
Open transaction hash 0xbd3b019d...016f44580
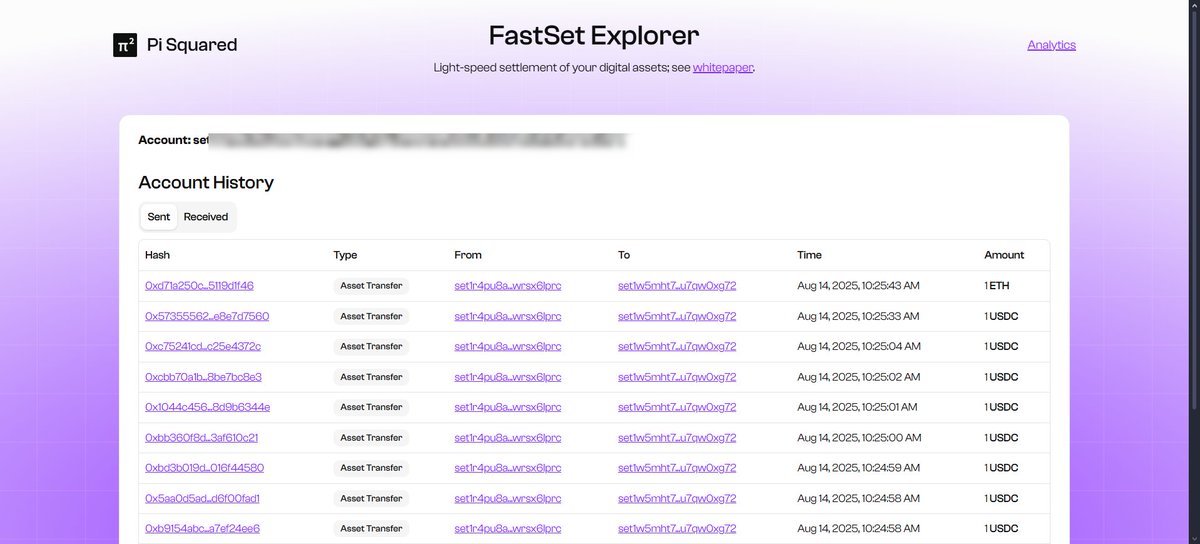(204, 468)
